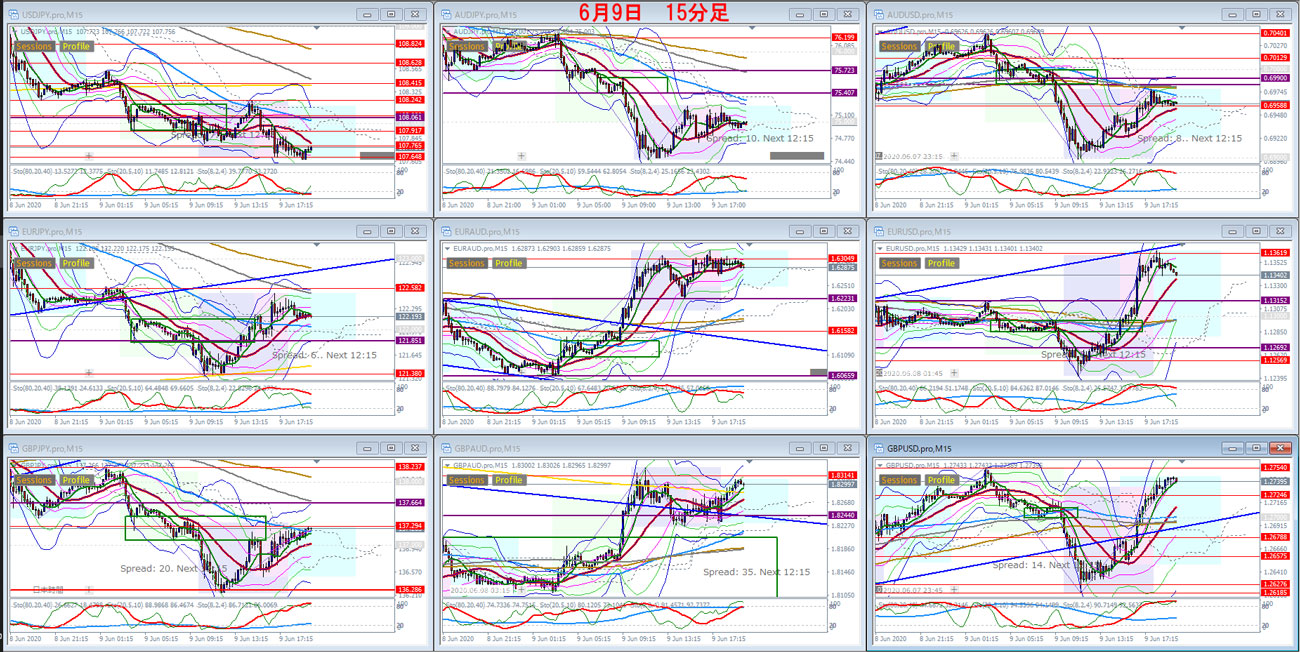Click the EURAUD.pro chart window icon
The image size is (1300, 652).
pos(446,231)
